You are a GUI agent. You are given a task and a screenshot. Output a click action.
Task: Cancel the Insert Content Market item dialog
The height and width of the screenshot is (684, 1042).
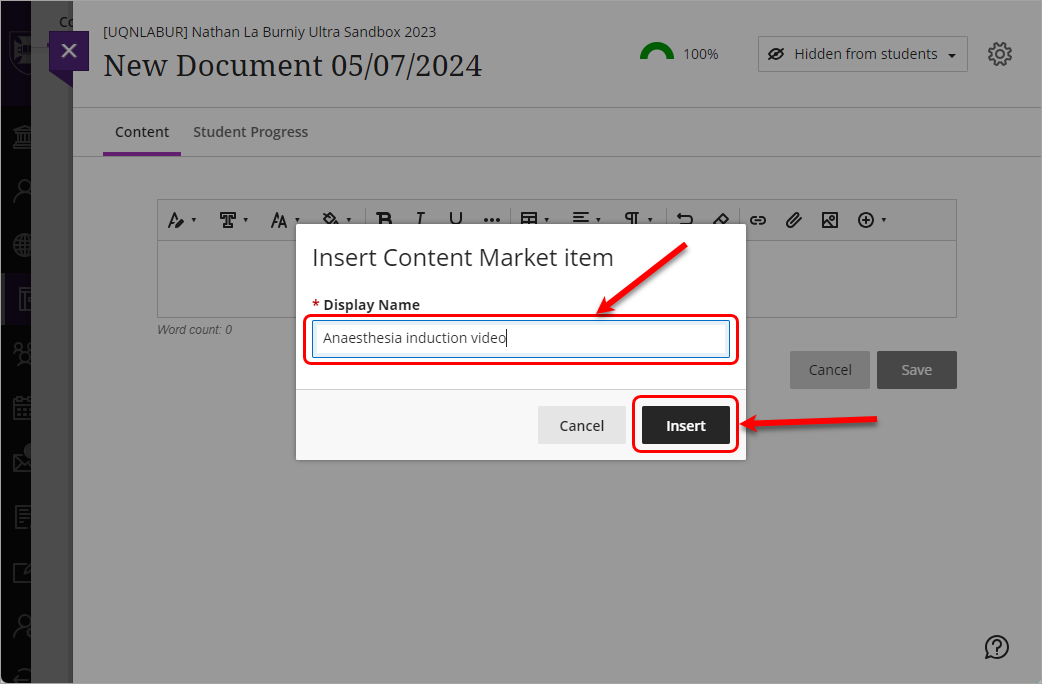[x=581, y=425]
